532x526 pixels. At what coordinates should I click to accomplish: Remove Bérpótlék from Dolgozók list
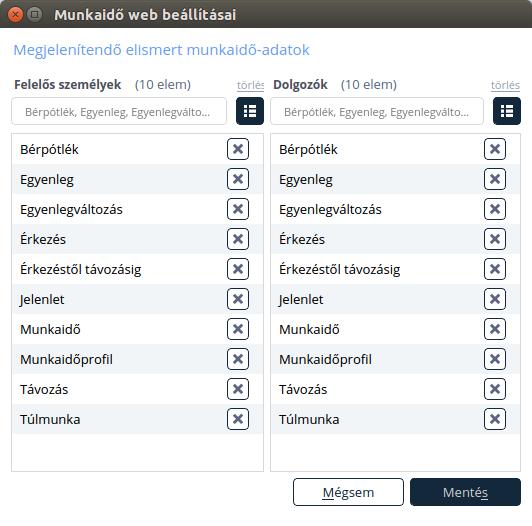click(x=495, y=149)
